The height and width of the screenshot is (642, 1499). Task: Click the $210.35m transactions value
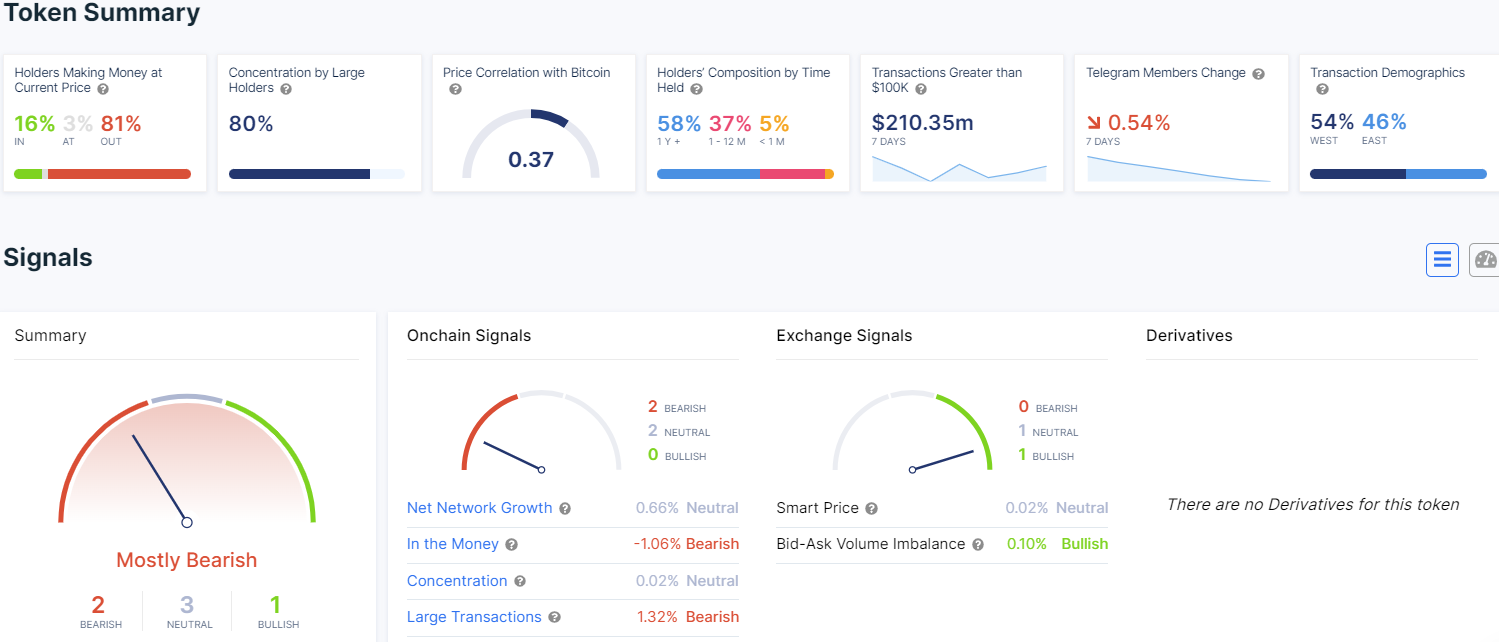pyautogui.click(x=923, y=124)
